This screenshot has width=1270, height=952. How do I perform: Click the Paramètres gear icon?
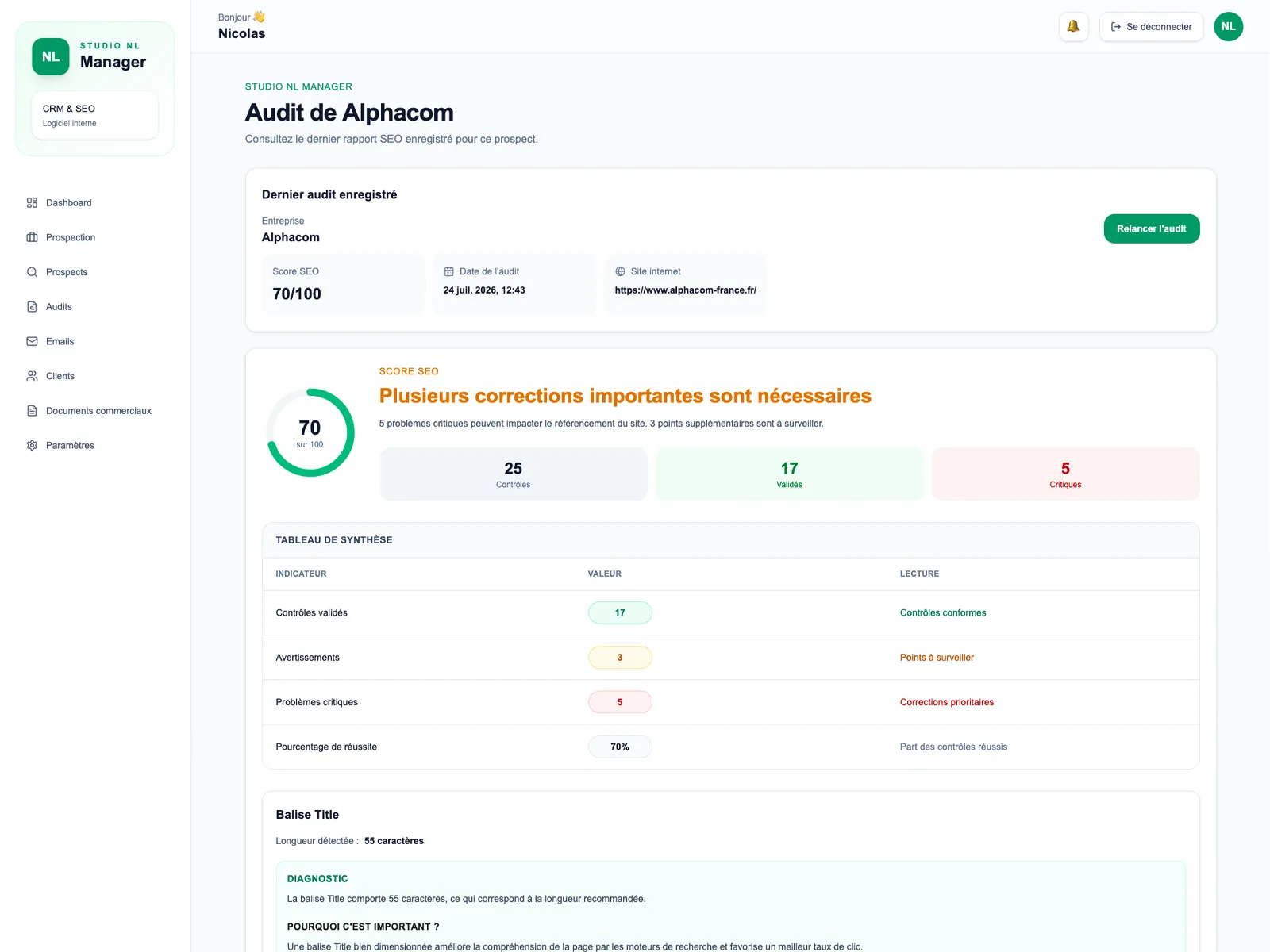point(32,446)
